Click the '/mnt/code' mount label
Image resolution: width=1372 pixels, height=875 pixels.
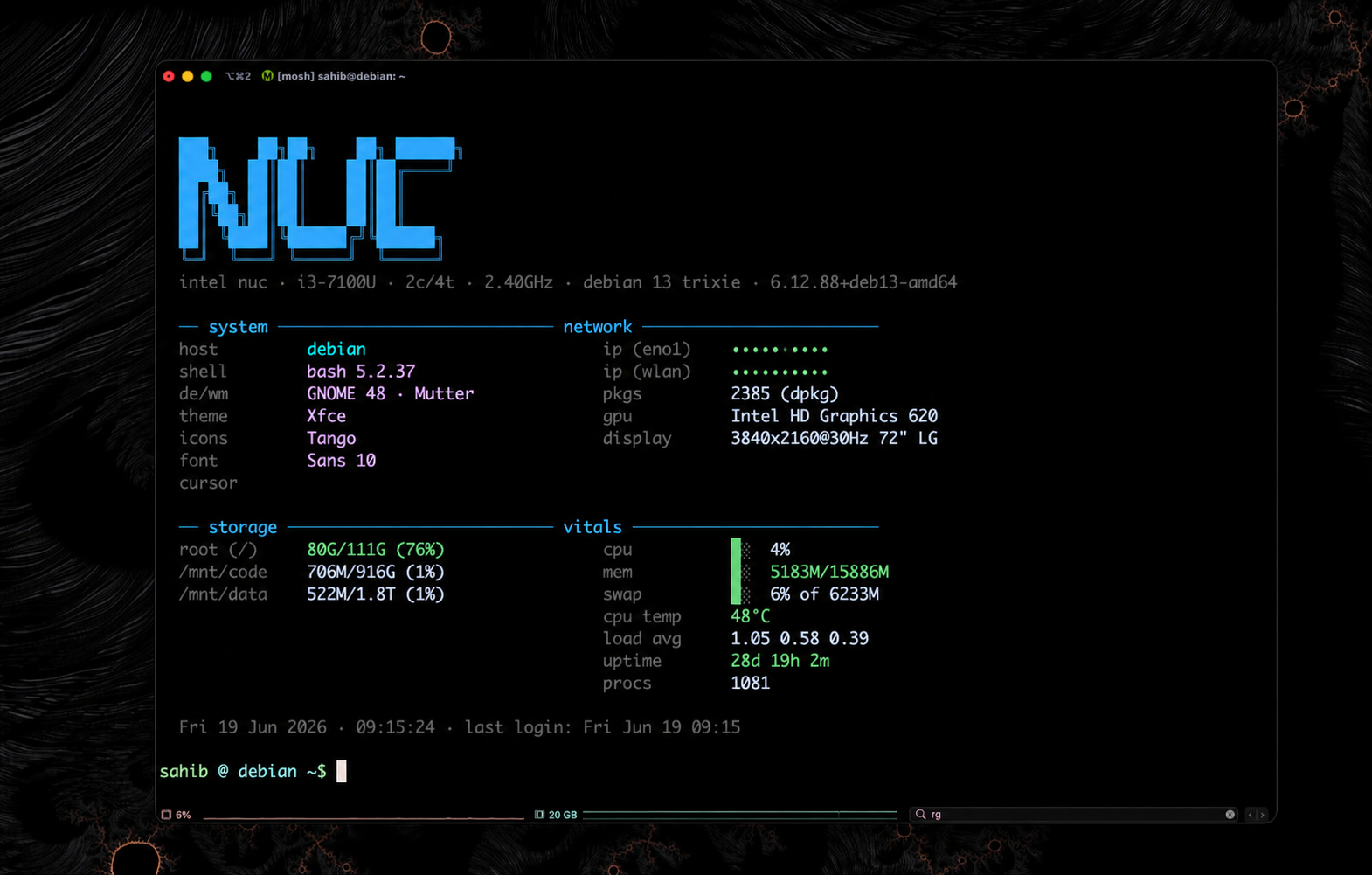coord(223,572)
